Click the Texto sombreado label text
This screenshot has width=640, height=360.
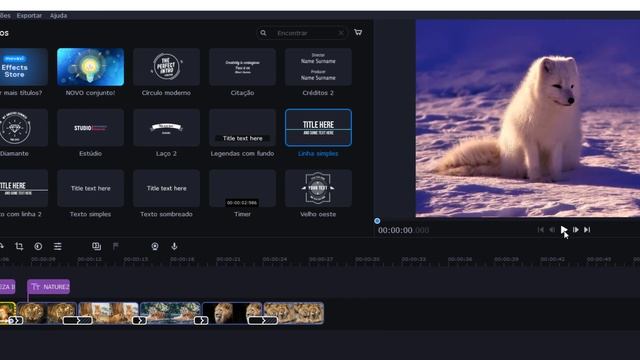pos(166,214)
